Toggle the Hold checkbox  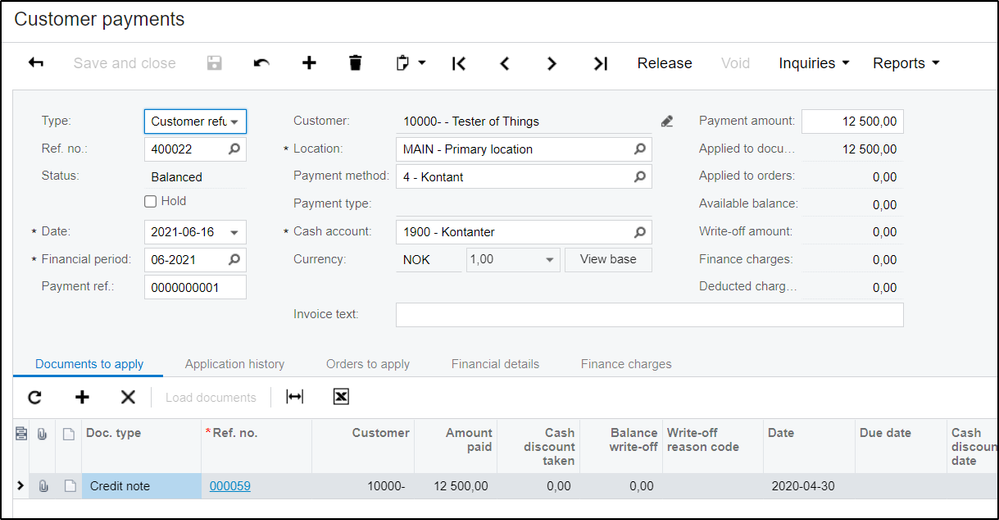(151, 201)
